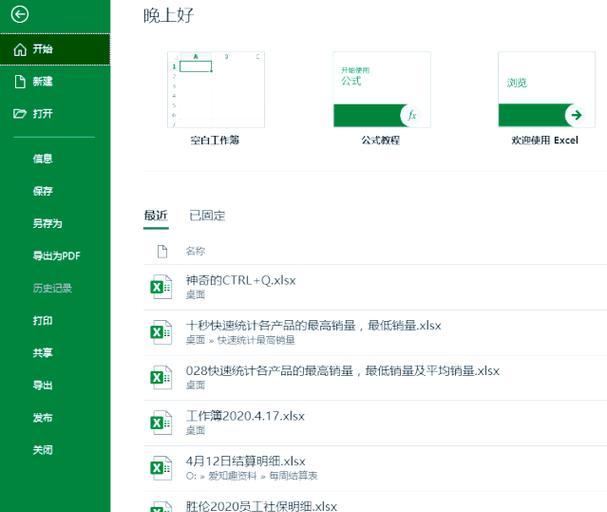Click the fx icon on formula template

point(412,115)
